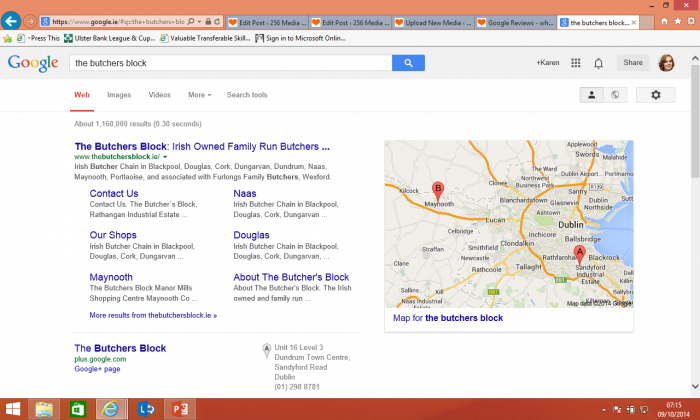Click the Karen profile photo avatar
This screenshot has width=700, height=420.
[667, 63]
